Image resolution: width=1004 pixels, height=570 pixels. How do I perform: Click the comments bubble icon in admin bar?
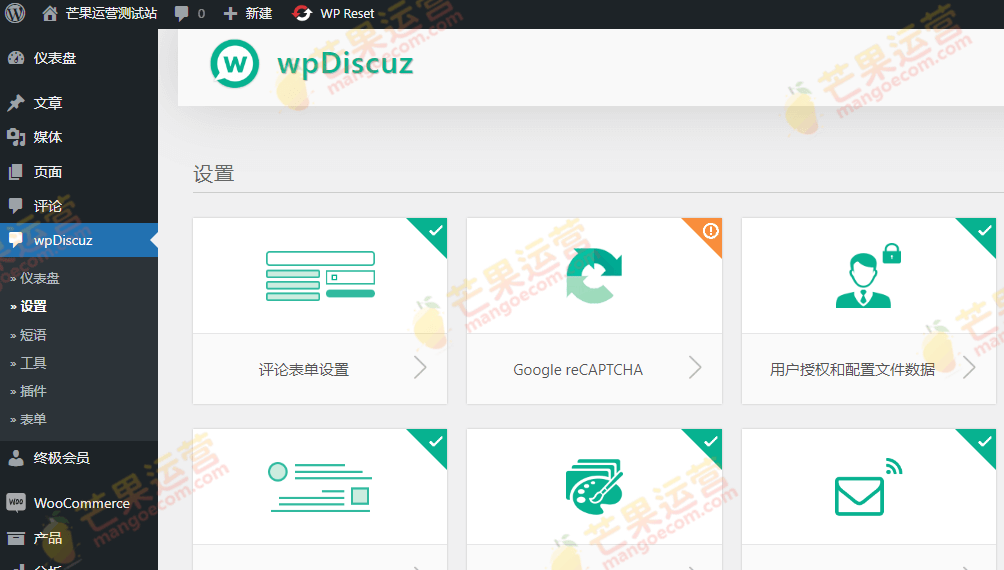click(182, 13)
